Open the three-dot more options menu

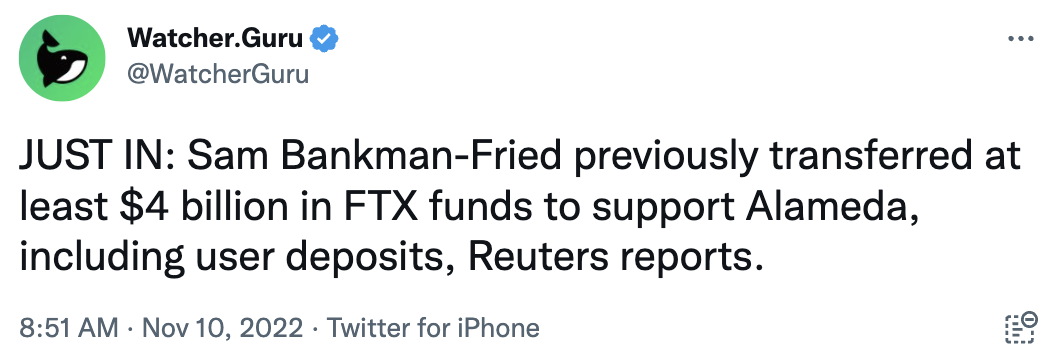[x=1020, y=39]
